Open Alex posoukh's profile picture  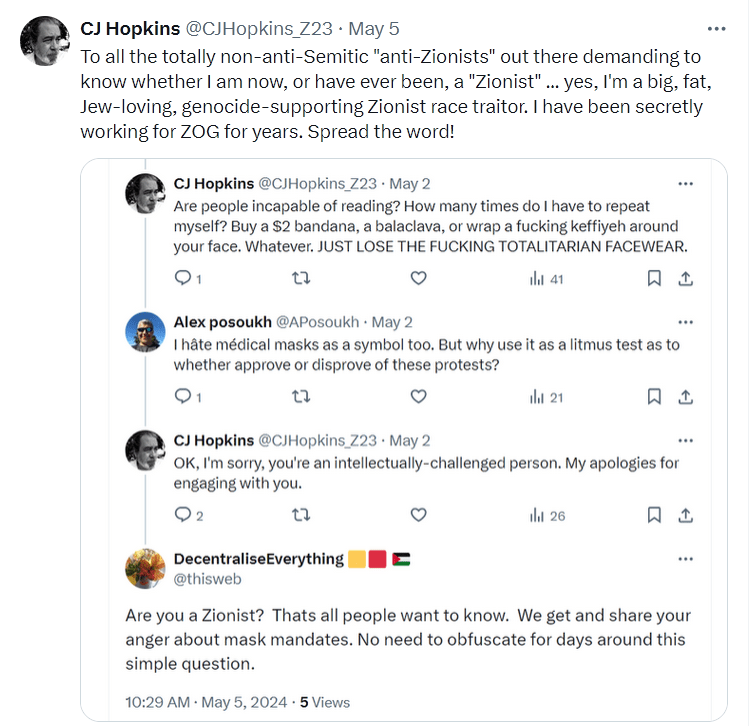146,333
